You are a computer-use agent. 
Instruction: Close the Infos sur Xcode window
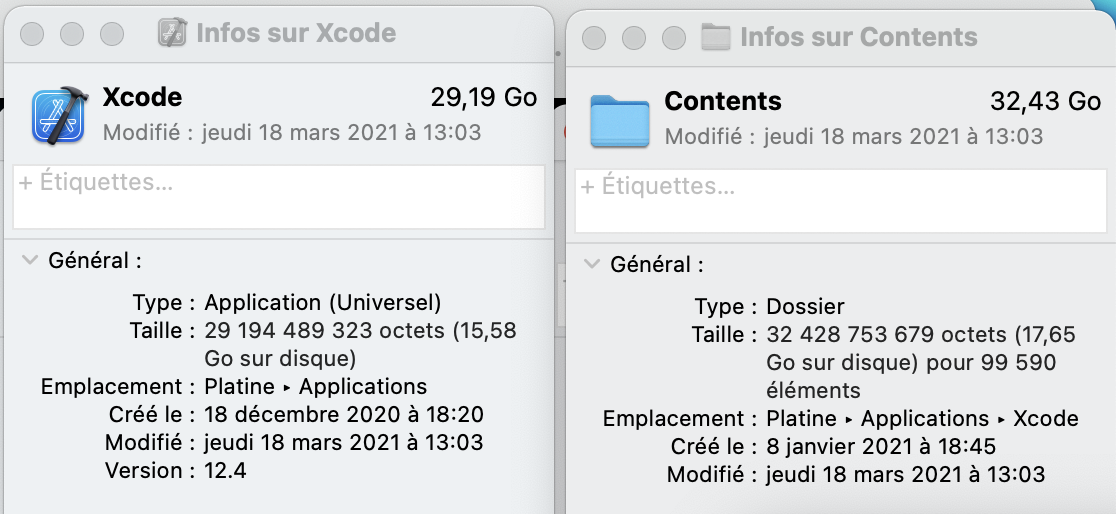pos(32,33)
